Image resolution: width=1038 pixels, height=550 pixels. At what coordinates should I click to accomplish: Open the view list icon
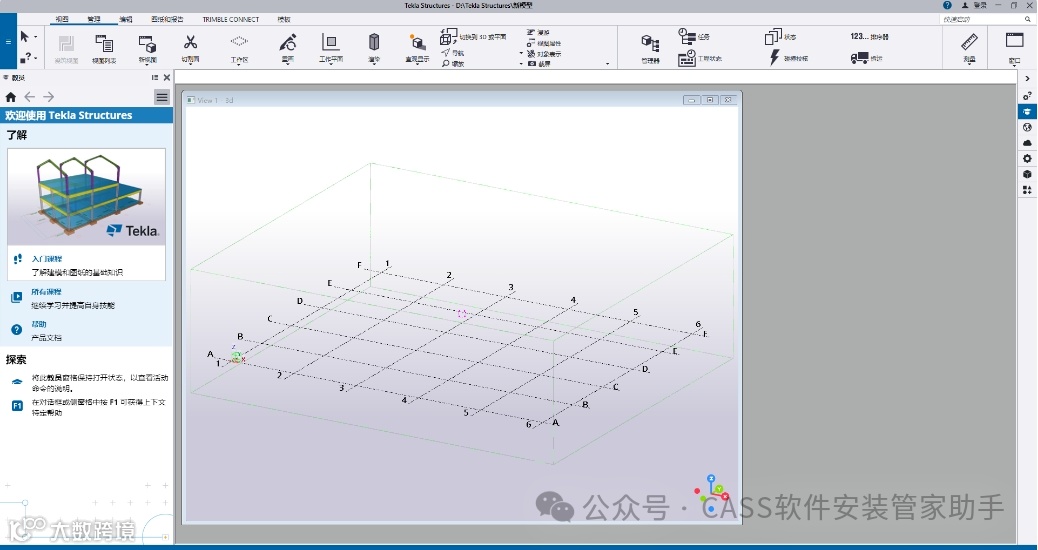[x=104, y=44]
